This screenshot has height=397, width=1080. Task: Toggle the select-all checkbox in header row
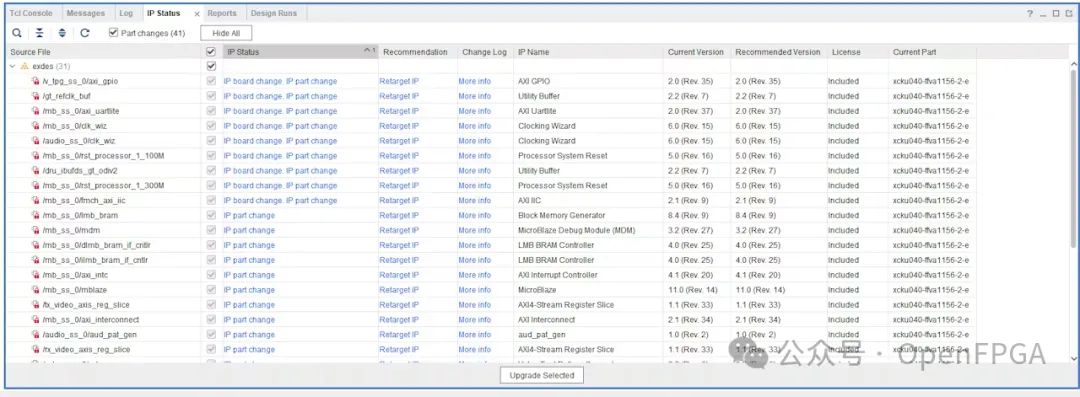pyautogui.click(x=211, y=52)
